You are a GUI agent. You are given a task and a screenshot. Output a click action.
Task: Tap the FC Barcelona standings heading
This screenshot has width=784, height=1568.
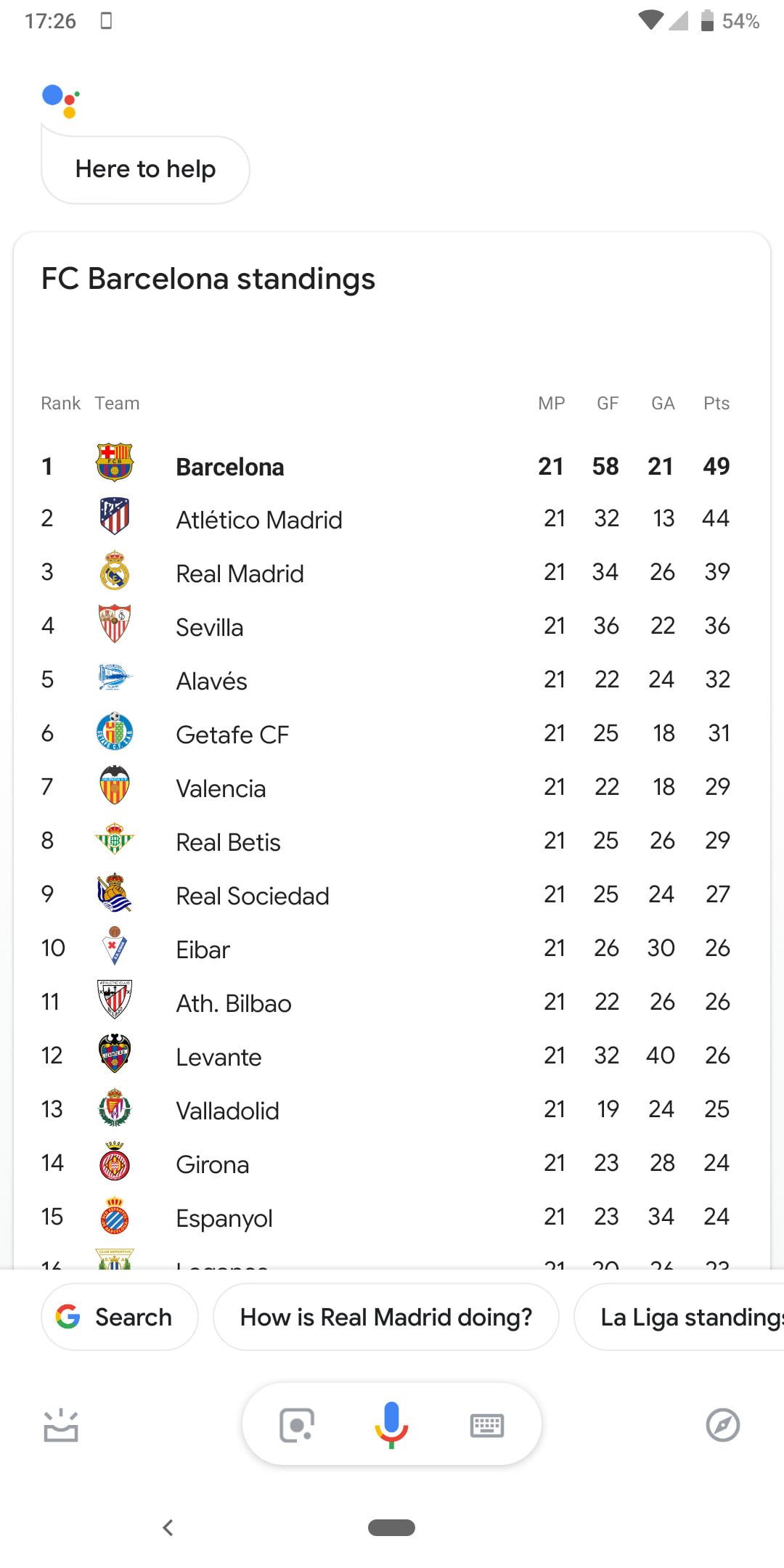click(x=208, y=279)
